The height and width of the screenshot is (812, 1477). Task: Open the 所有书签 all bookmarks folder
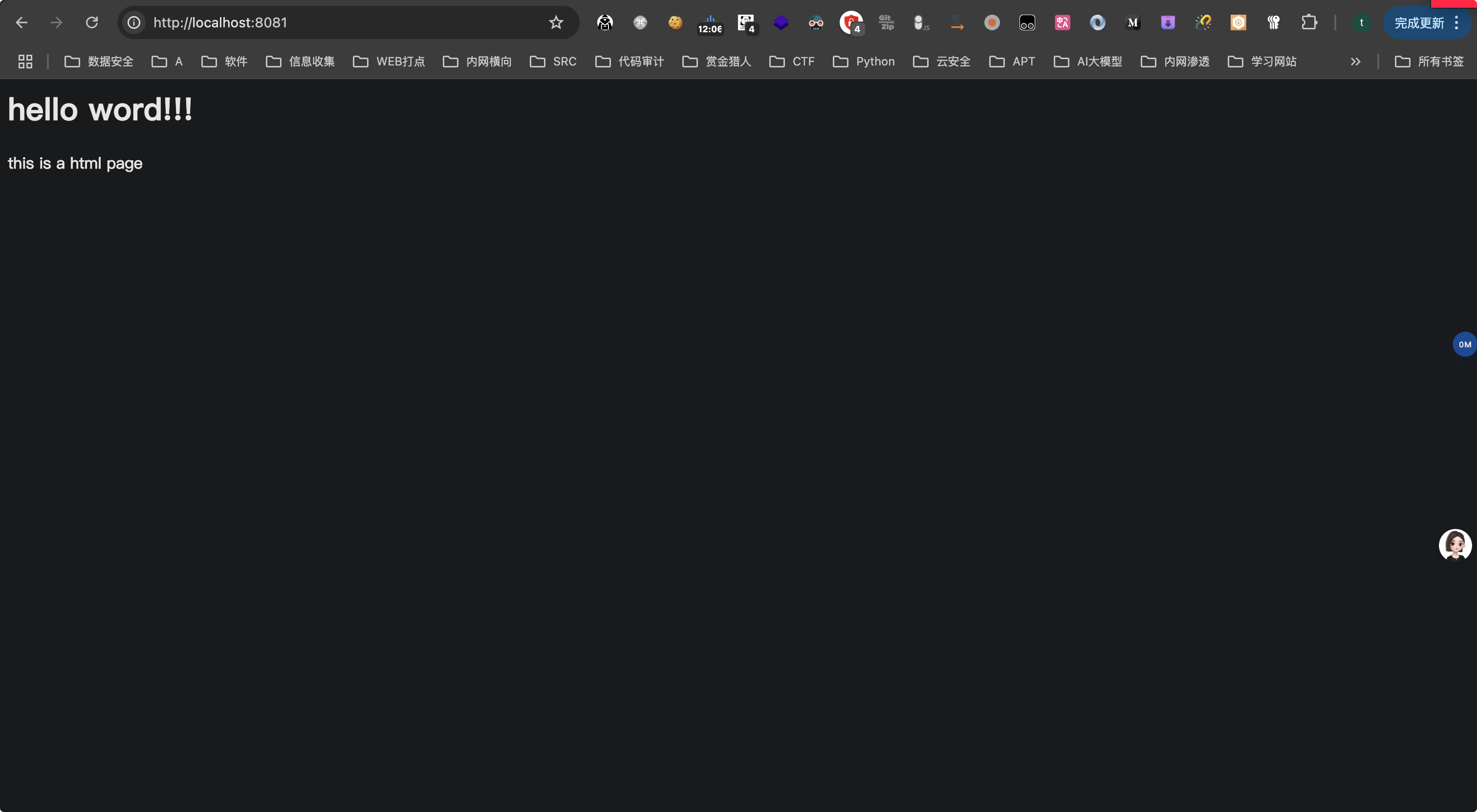[1429, 62]
